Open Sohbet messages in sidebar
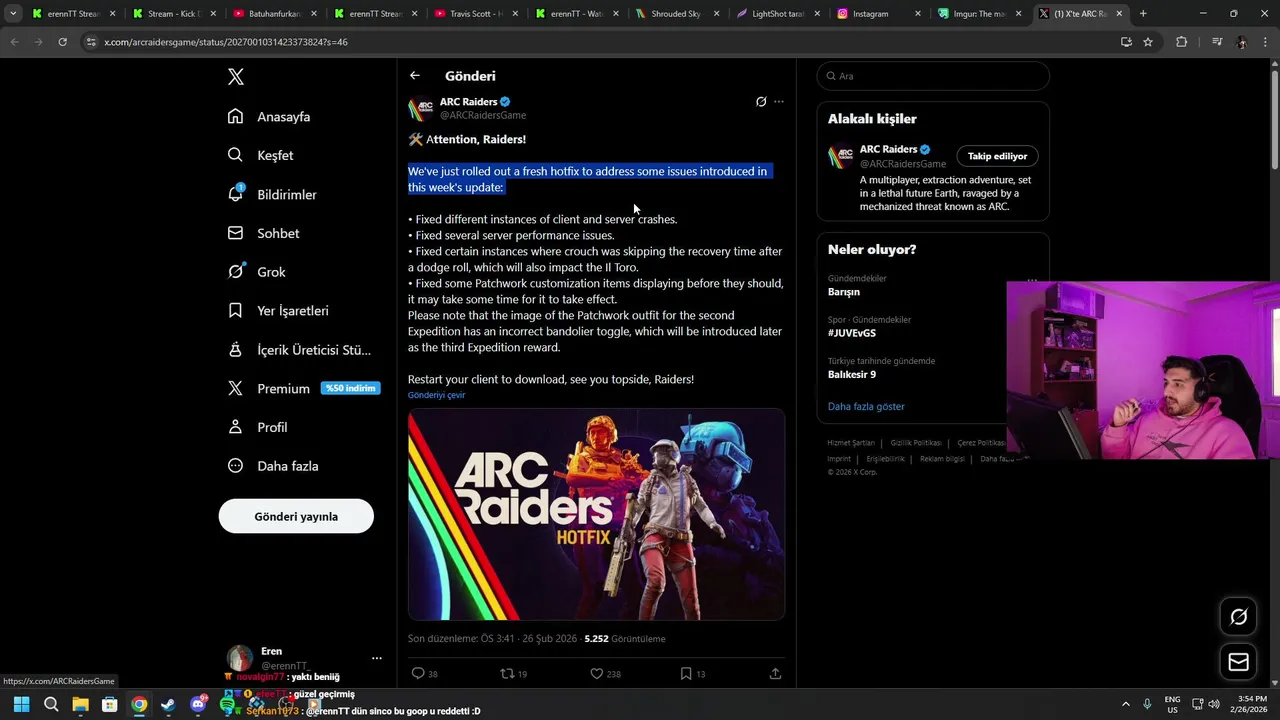Viewport: 1280px width, 720px height. (x=264, y=233)
